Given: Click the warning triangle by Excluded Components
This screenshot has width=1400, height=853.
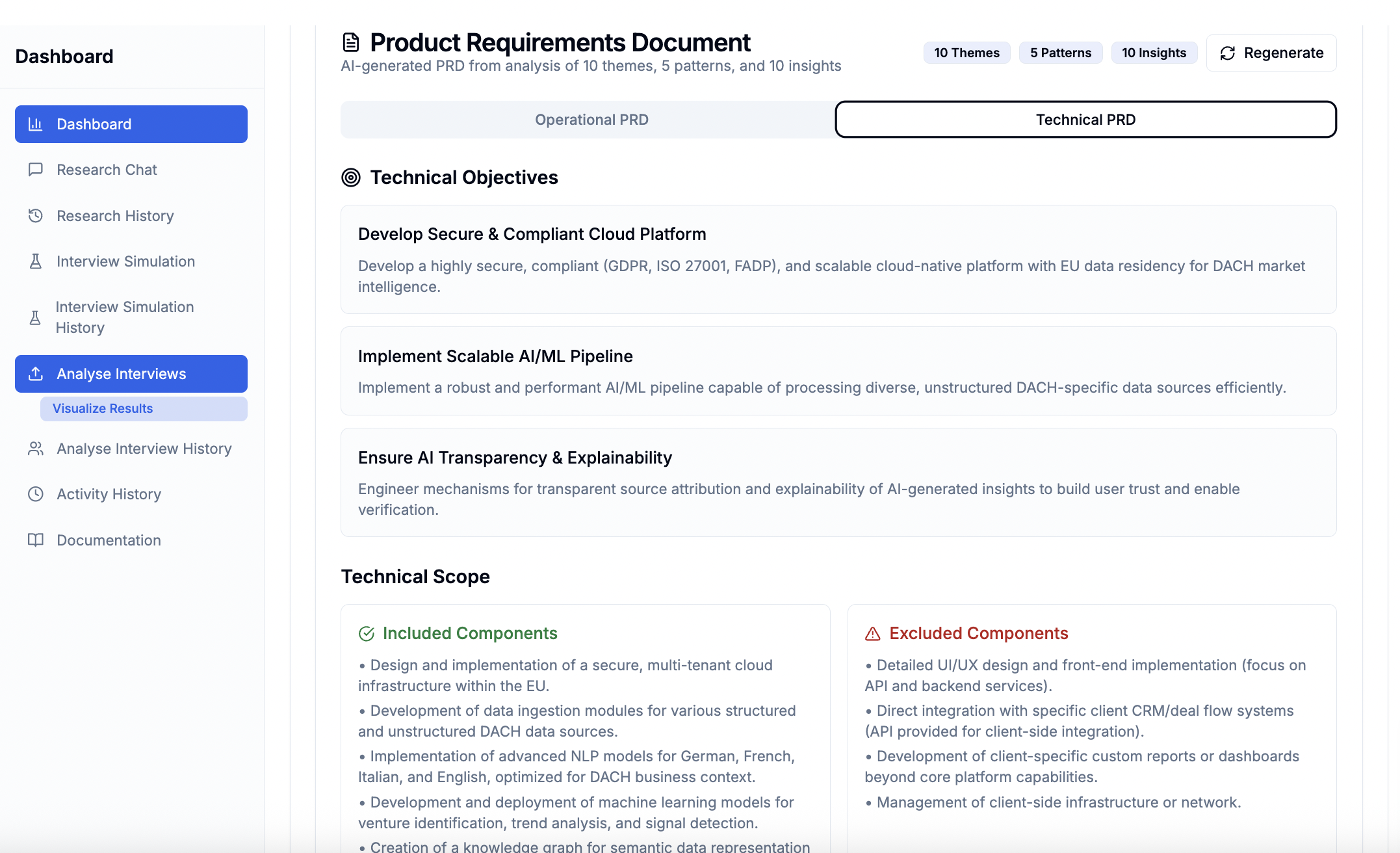Looking at the screenshot, I should [873, 633].
